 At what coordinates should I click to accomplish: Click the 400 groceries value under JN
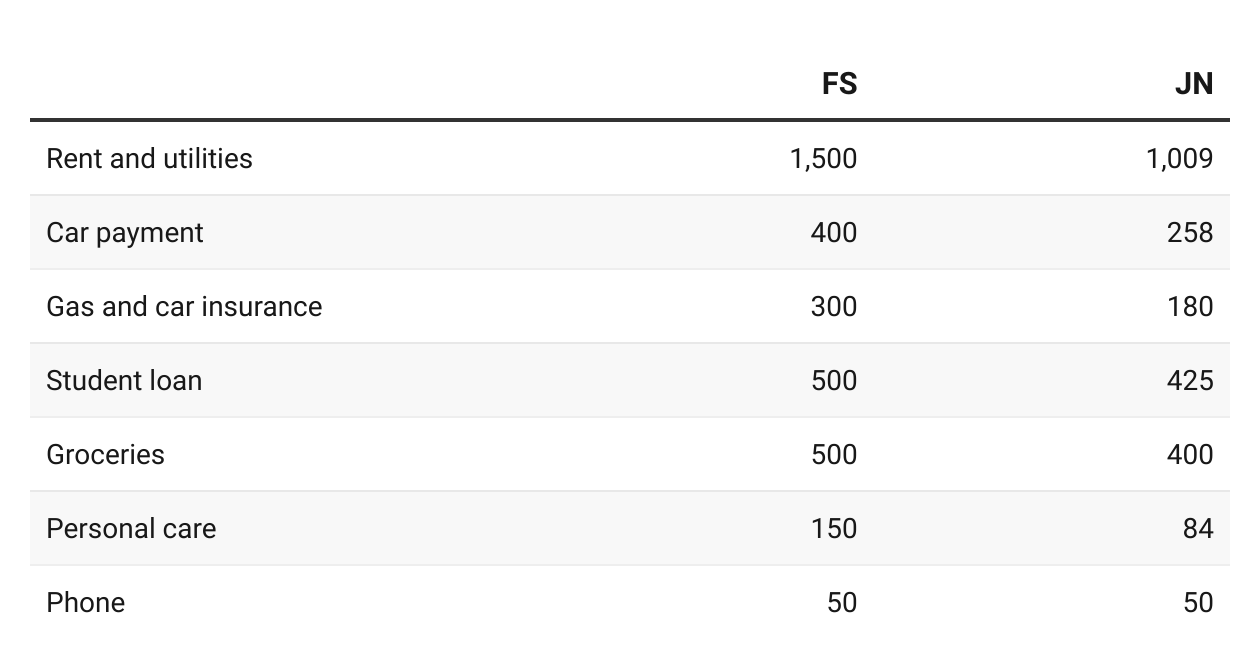[1189, 454]
